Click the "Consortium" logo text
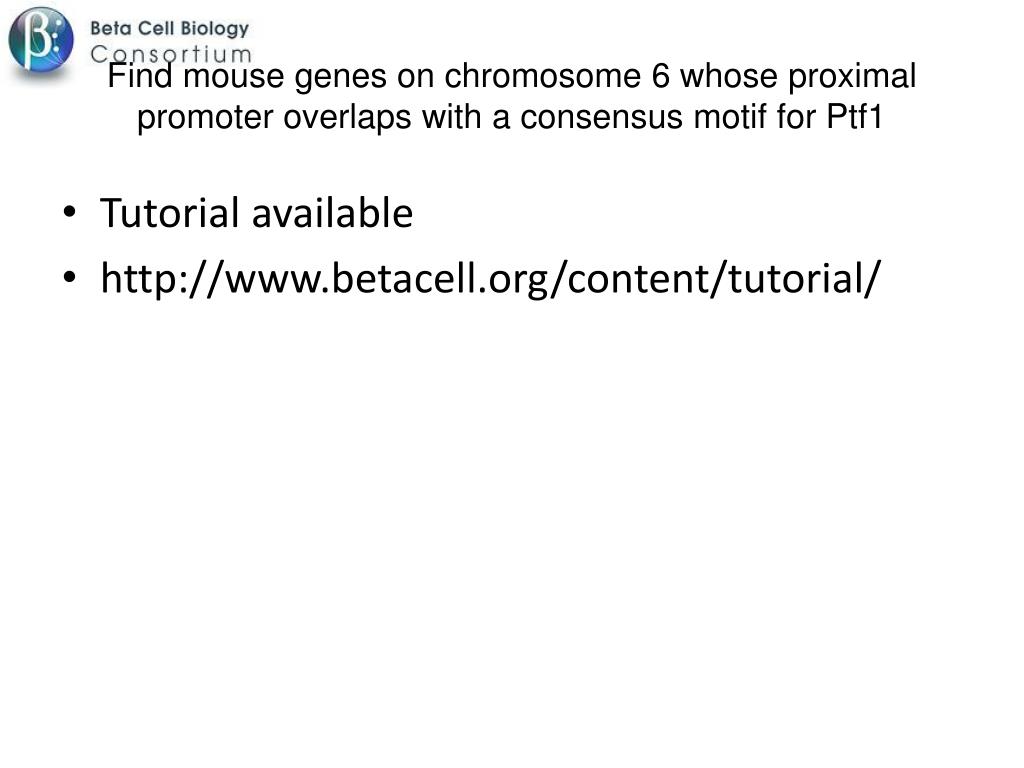 [171, 54]
